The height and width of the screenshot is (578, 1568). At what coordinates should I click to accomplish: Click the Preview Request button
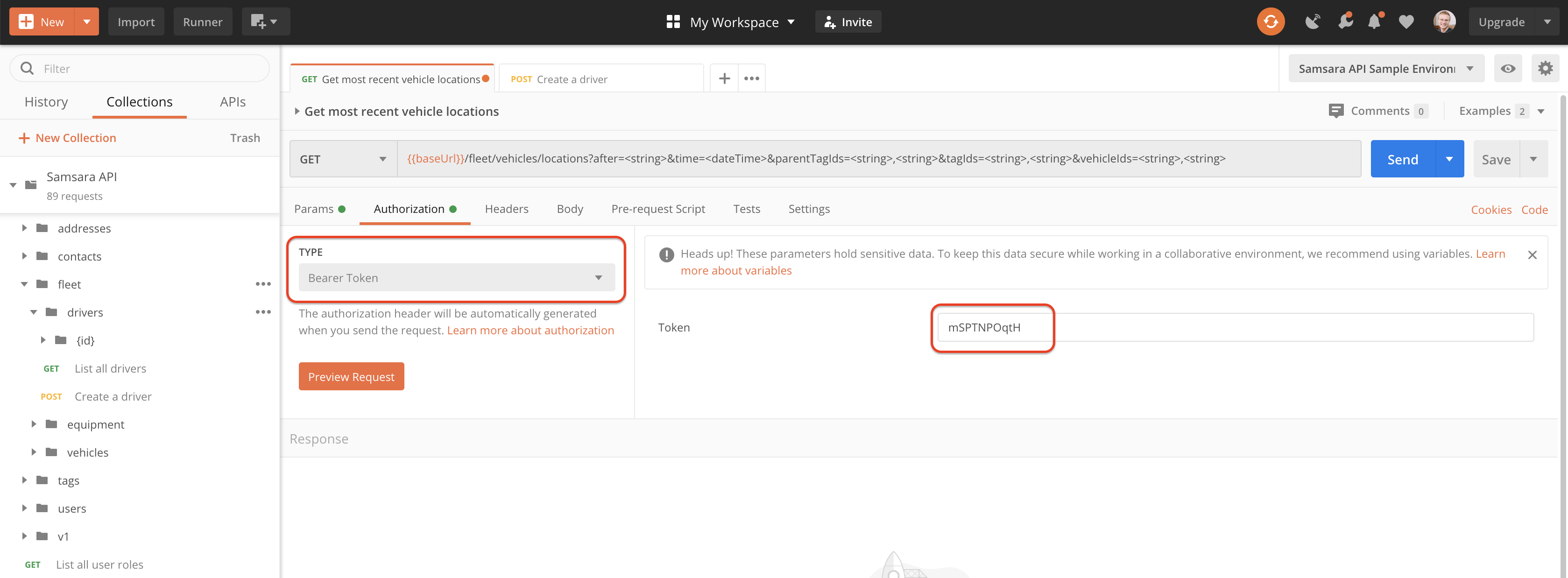coord(351,377)
